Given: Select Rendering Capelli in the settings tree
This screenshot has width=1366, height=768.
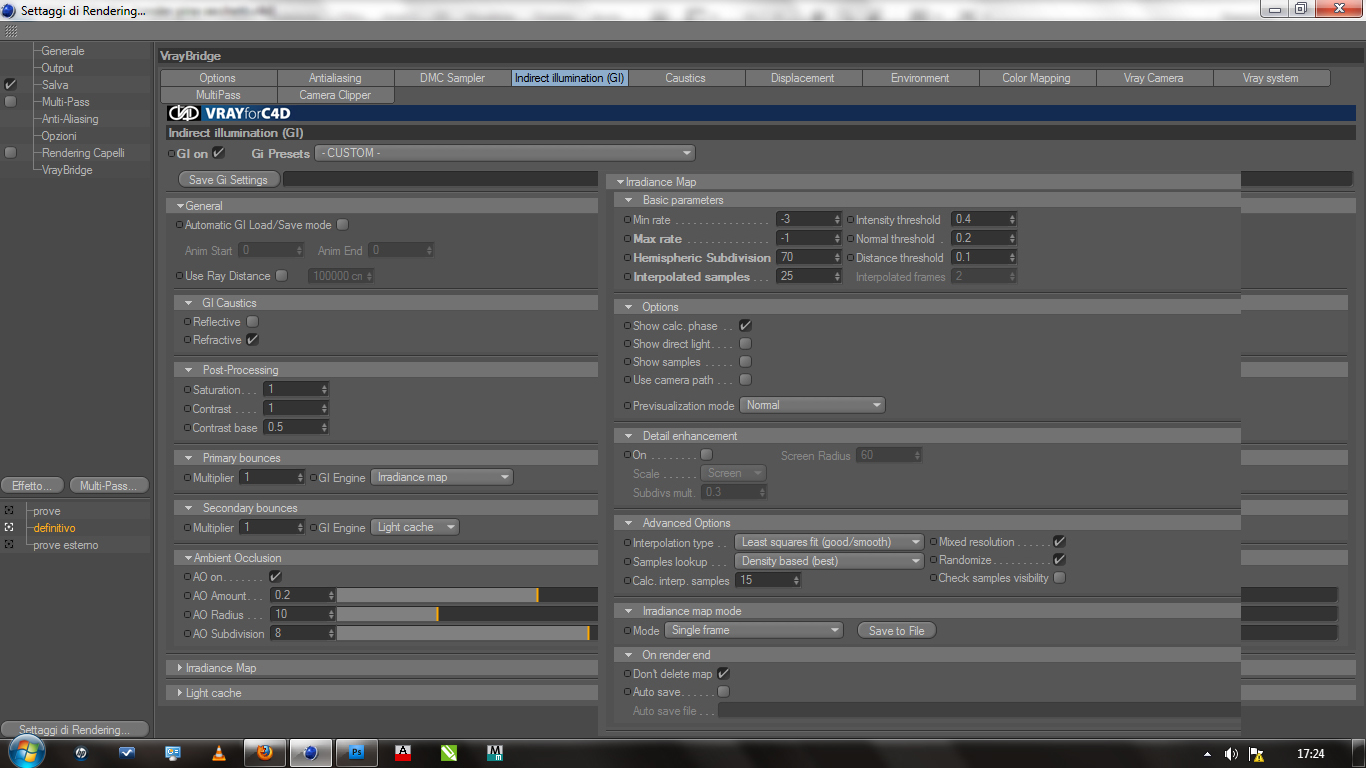Looking at the screenshot, I should point(83,153).
